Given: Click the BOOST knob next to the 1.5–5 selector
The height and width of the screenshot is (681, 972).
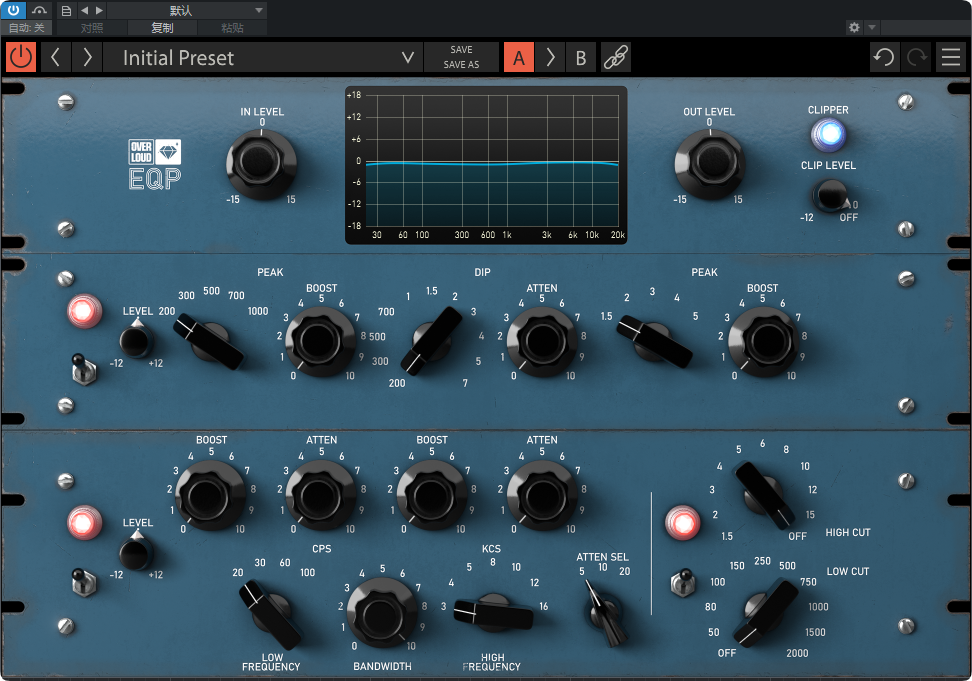Looking at the screenshot, I should (x=764, y=341).
